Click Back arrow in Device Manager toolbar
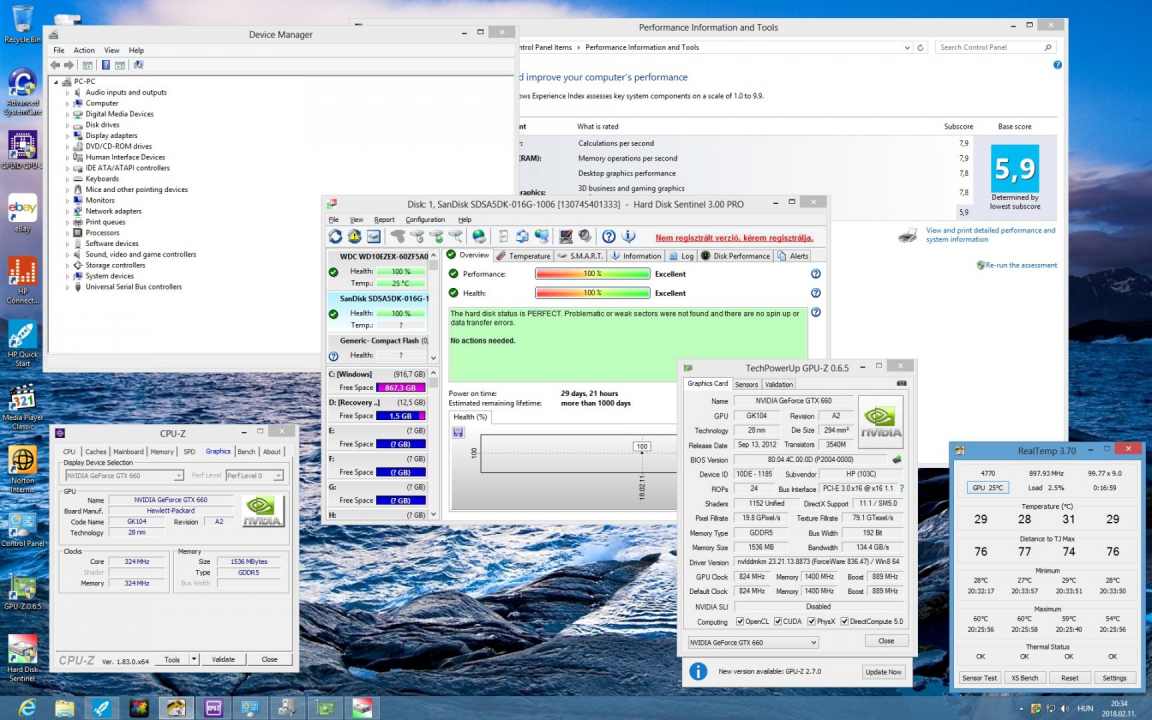Image resolution: width=1152 pixels, height=720 pixels. [55, 65]
